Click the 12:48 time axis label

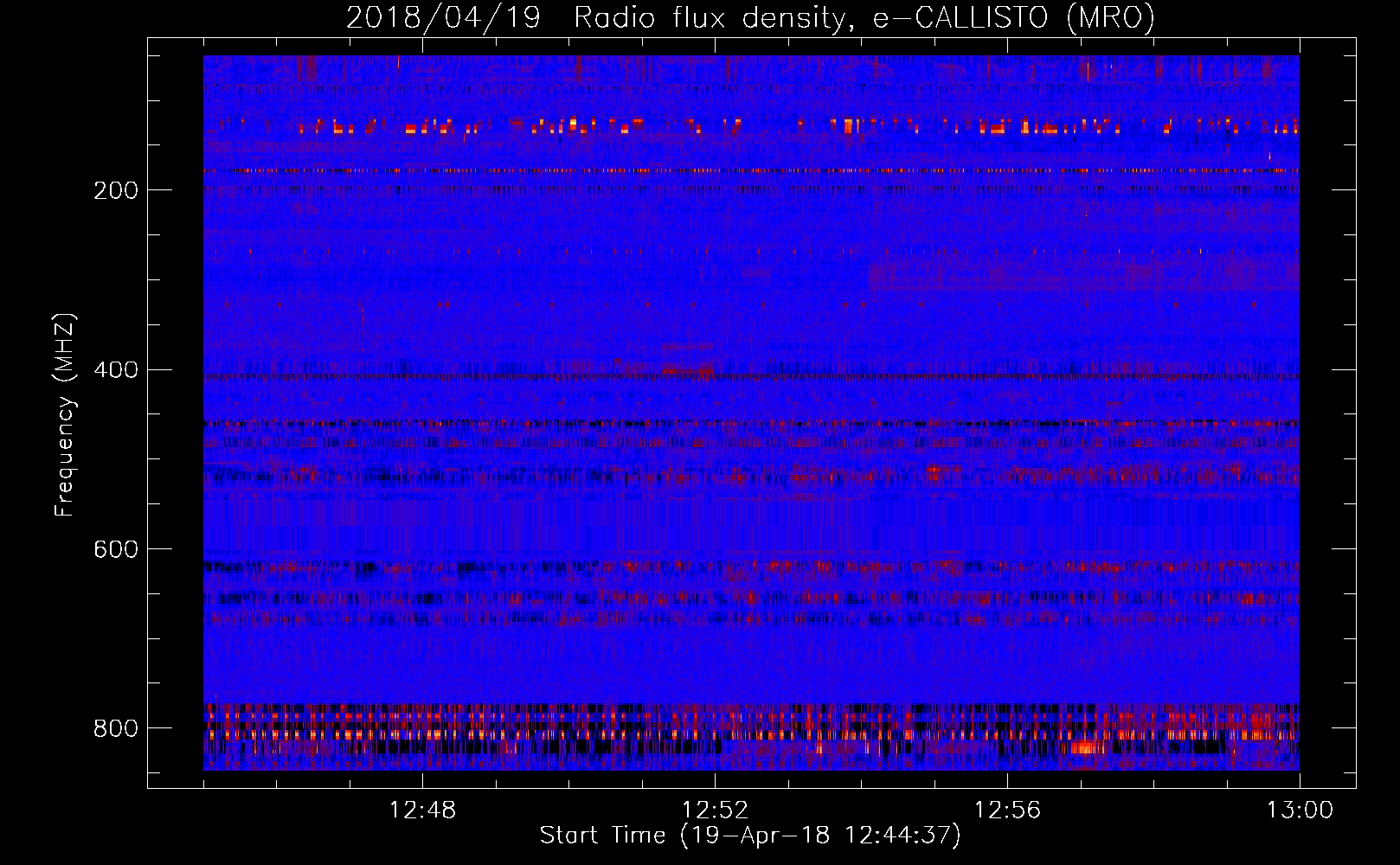pos(422,811)
